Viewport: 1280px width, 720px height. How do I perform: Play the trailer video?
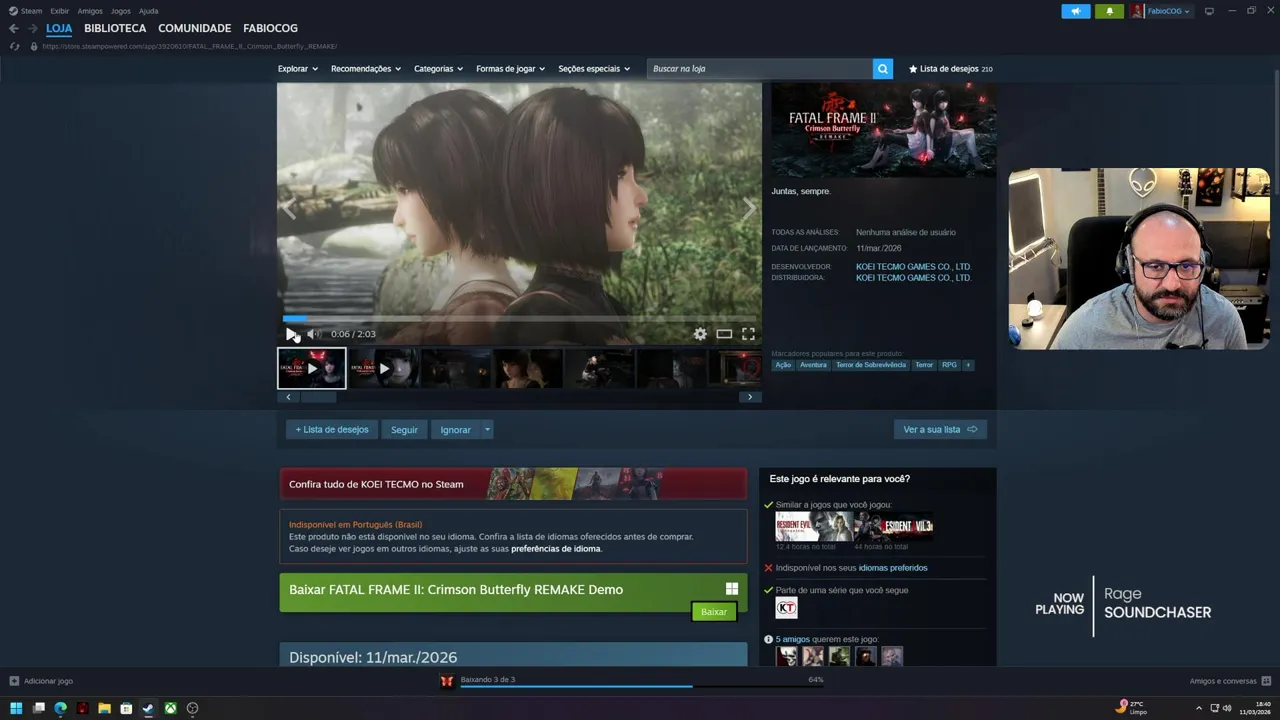coord(290,334)
